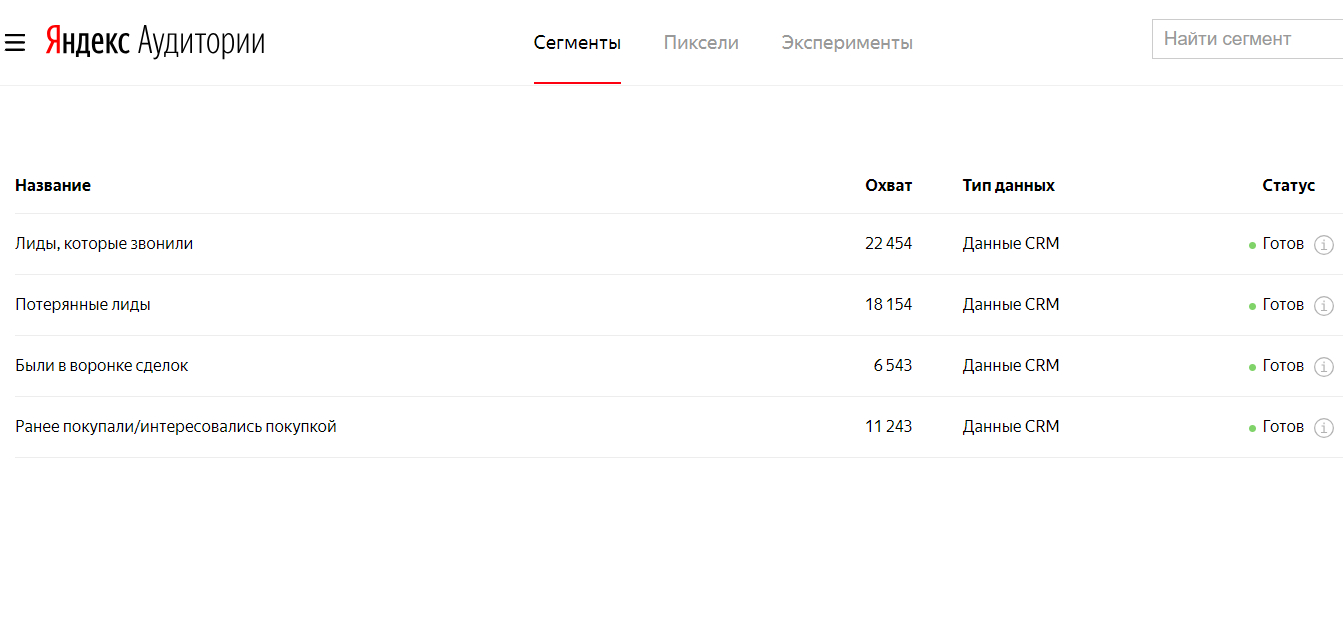Switch to the Сегменты tab
The image size is (1343, 630).
[x=577, y=42]
